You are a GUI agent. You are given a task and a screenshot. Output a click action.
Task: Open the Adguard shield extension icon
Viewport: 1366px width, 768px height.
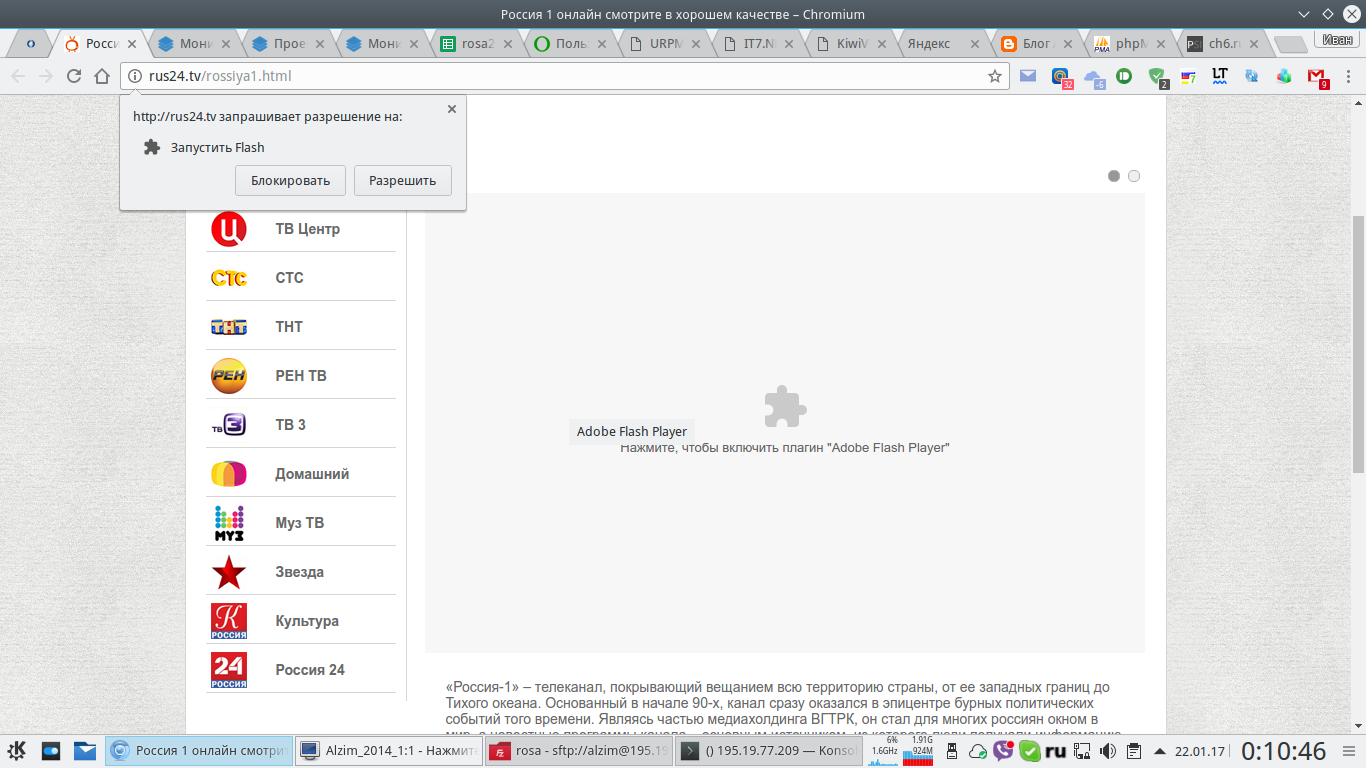(1157, 76)
